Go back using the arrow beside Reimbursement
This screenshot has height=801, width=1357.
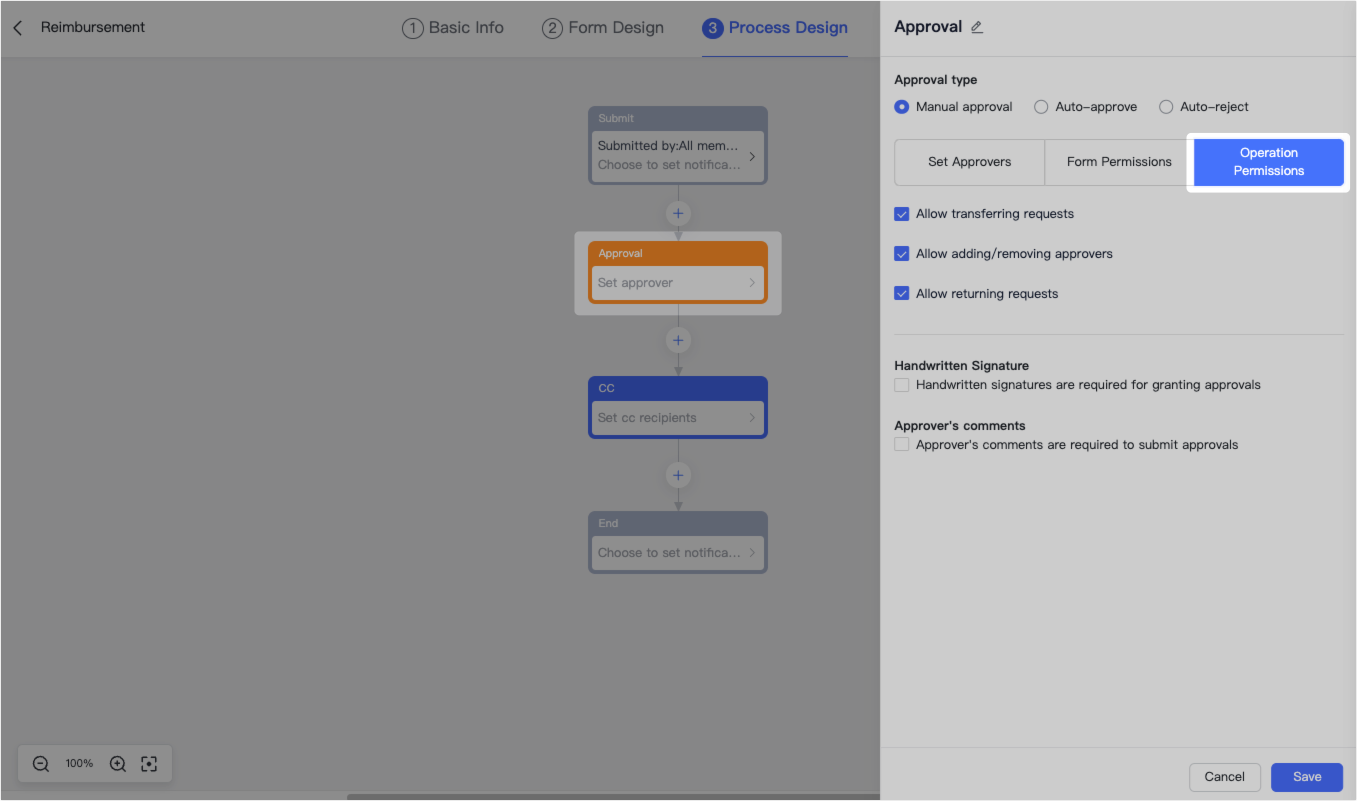click(18, 28)
